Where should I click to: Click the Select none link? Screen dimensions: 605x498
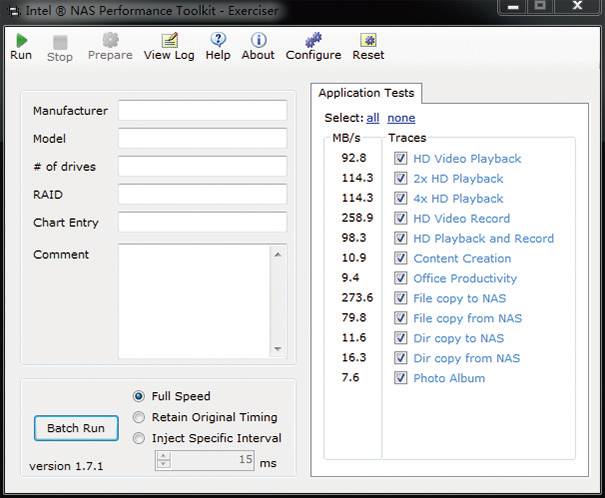click(x=401, y=118)
